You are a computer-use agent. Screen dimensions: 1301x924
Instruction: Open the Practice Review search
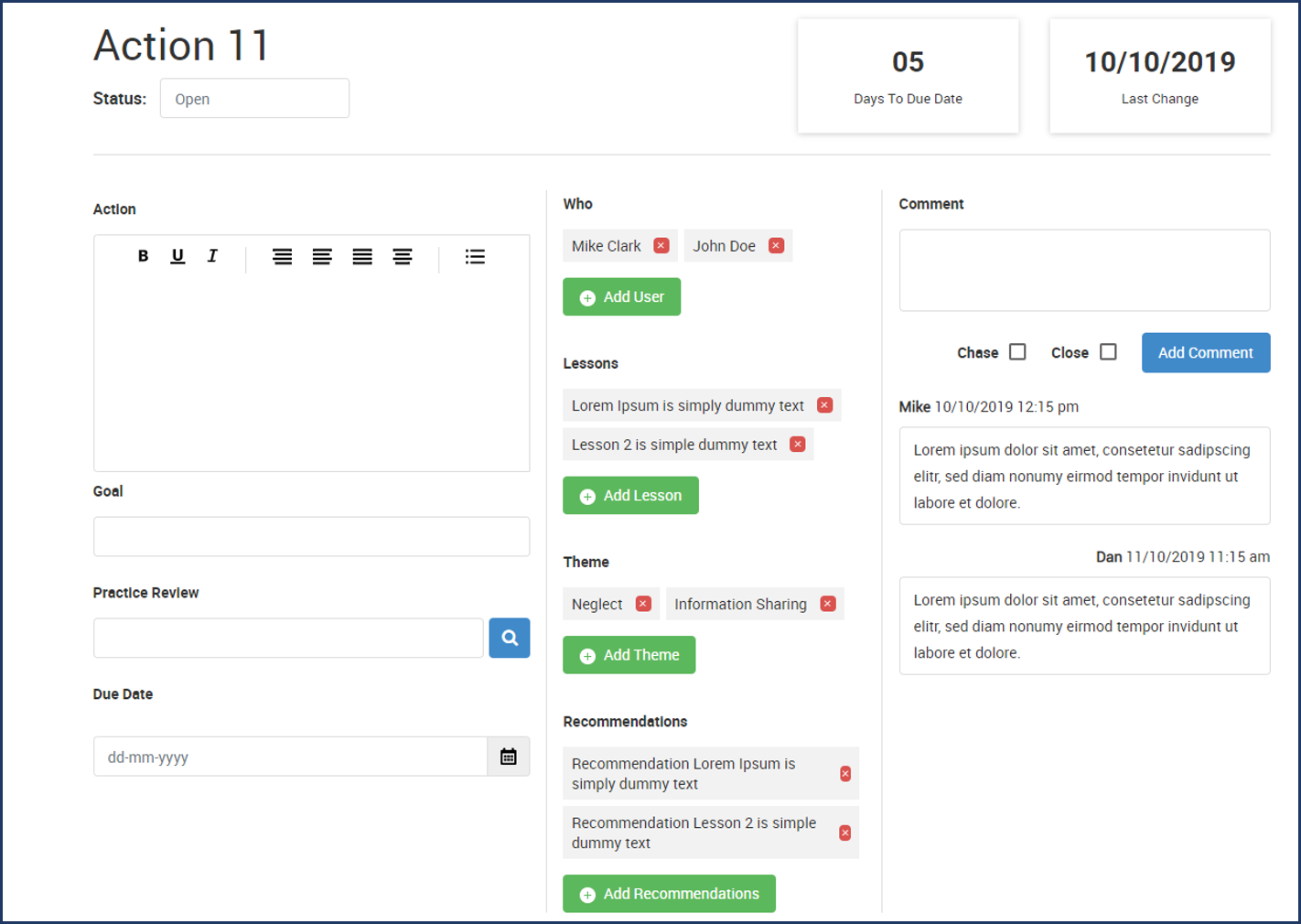pyautogui.click(x=510, y=638)
